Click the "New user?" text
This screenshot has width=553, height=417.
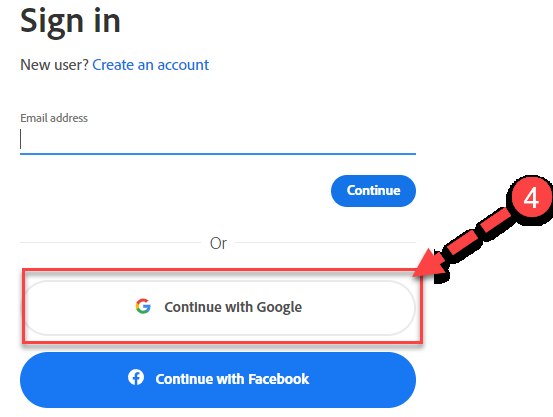(x=54, y=65)
